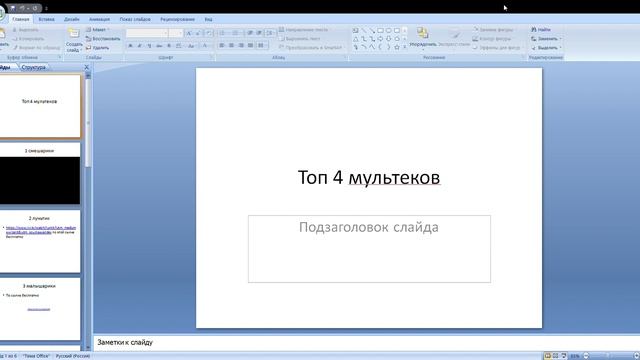Open the Макет layout dropdown
Screen dimensions: 640x360
[98, 30]
